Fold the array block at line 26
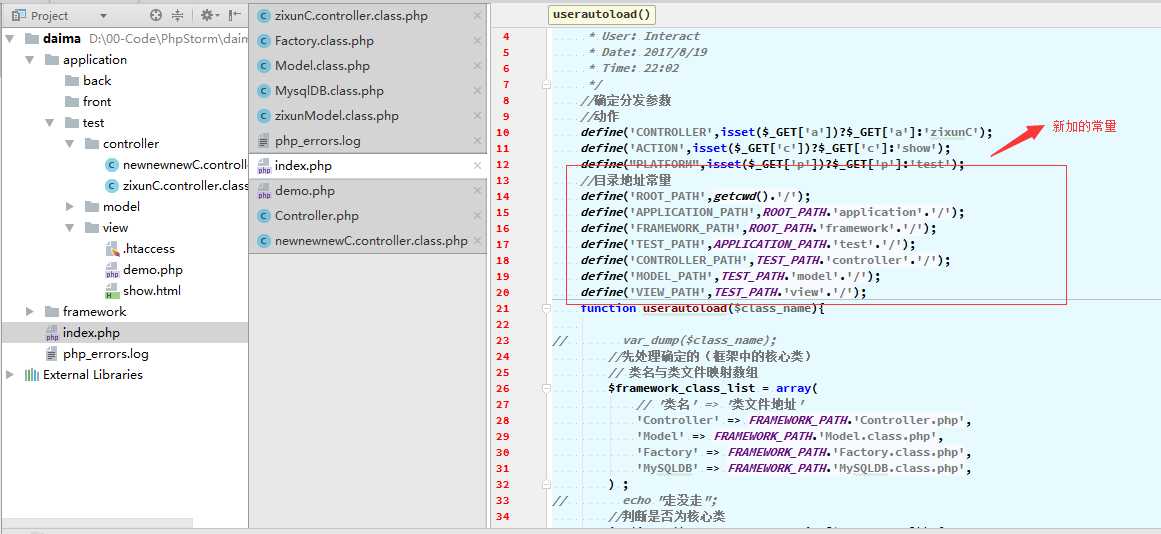 (546, 388)
